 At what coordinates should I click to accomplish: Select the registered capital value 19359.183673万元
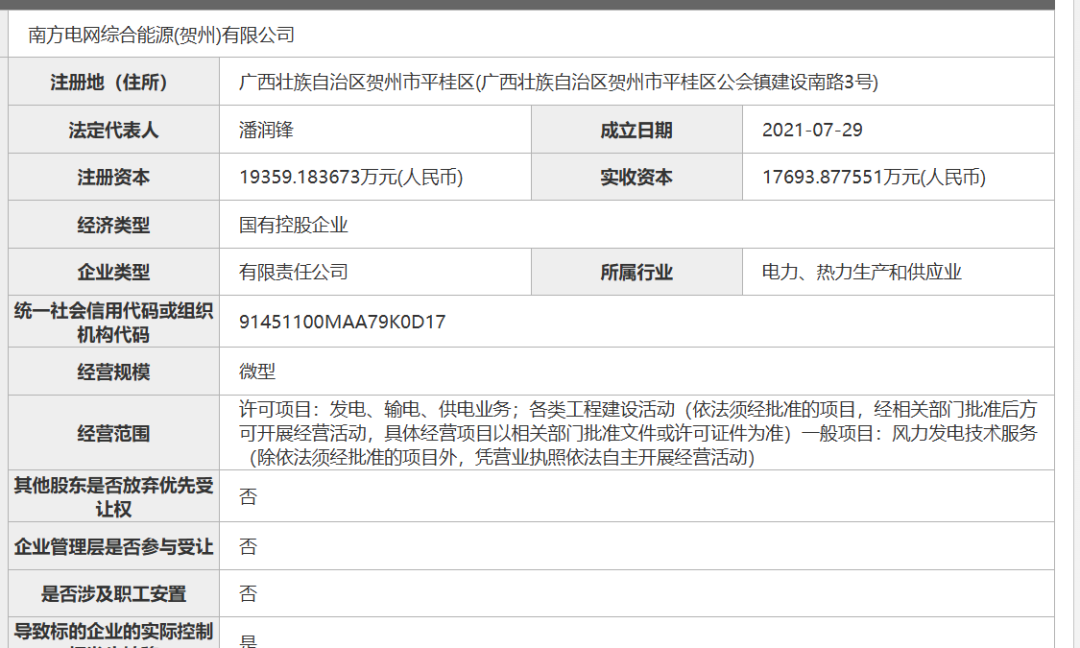pos(351,177)
